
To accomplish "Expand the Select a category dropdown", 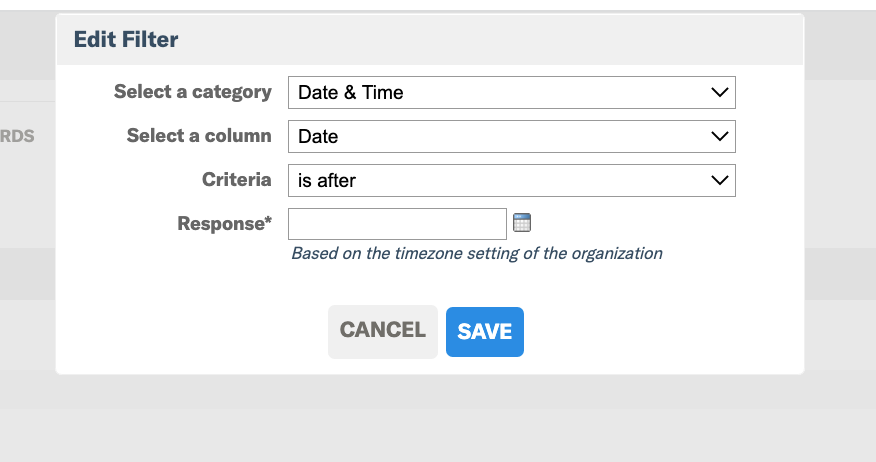I will (x=512, y=93).
